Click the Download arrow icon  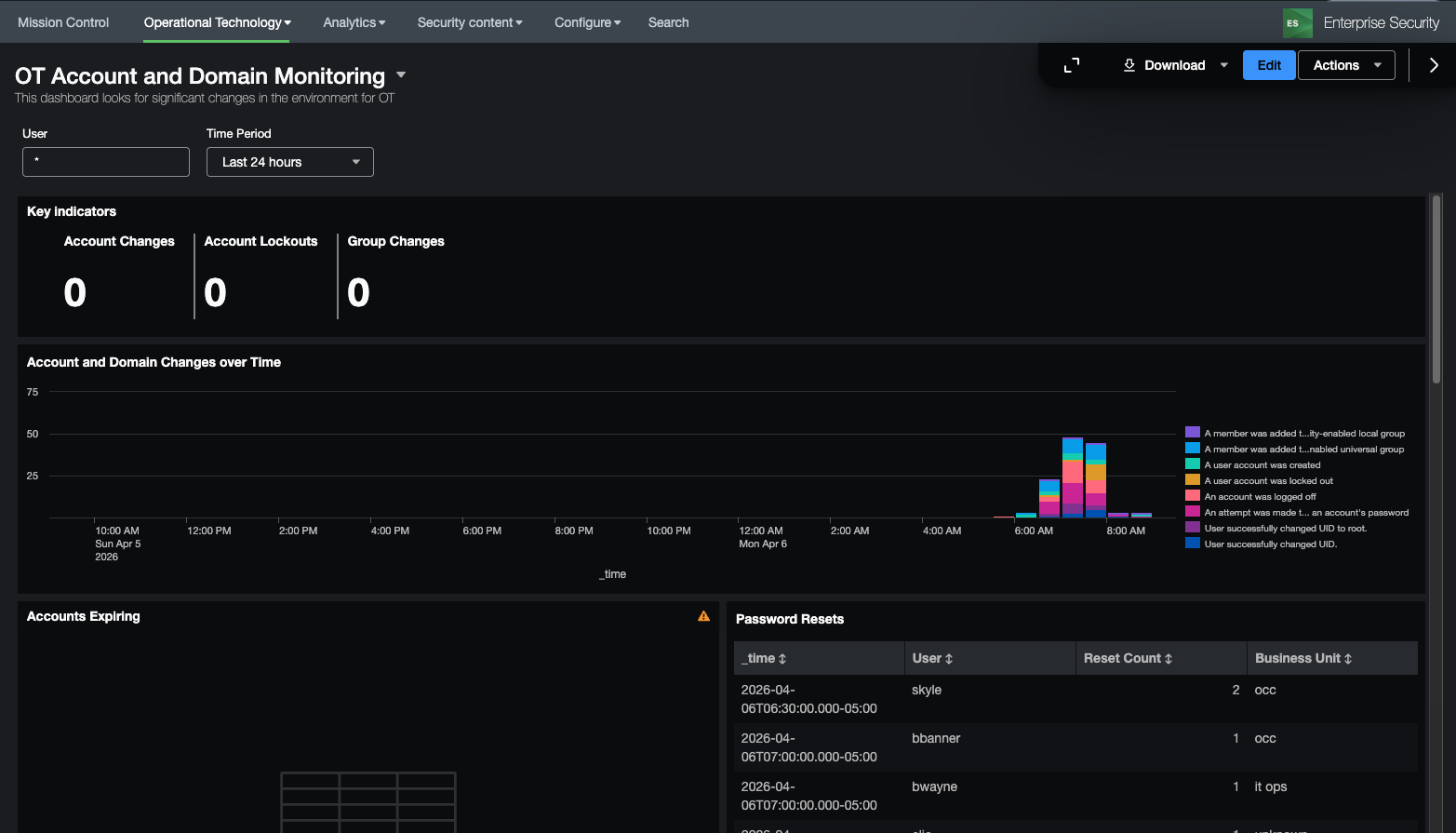(1129, 65)
